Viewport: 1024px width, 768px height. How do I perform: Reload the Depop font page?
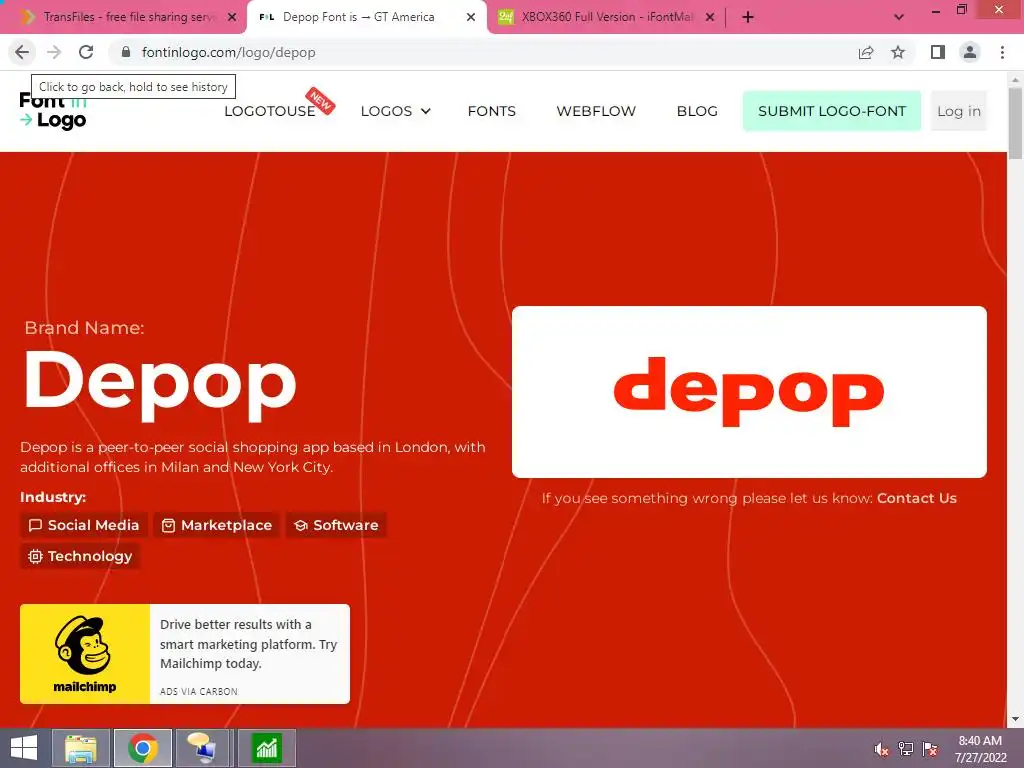pos(86,52)
